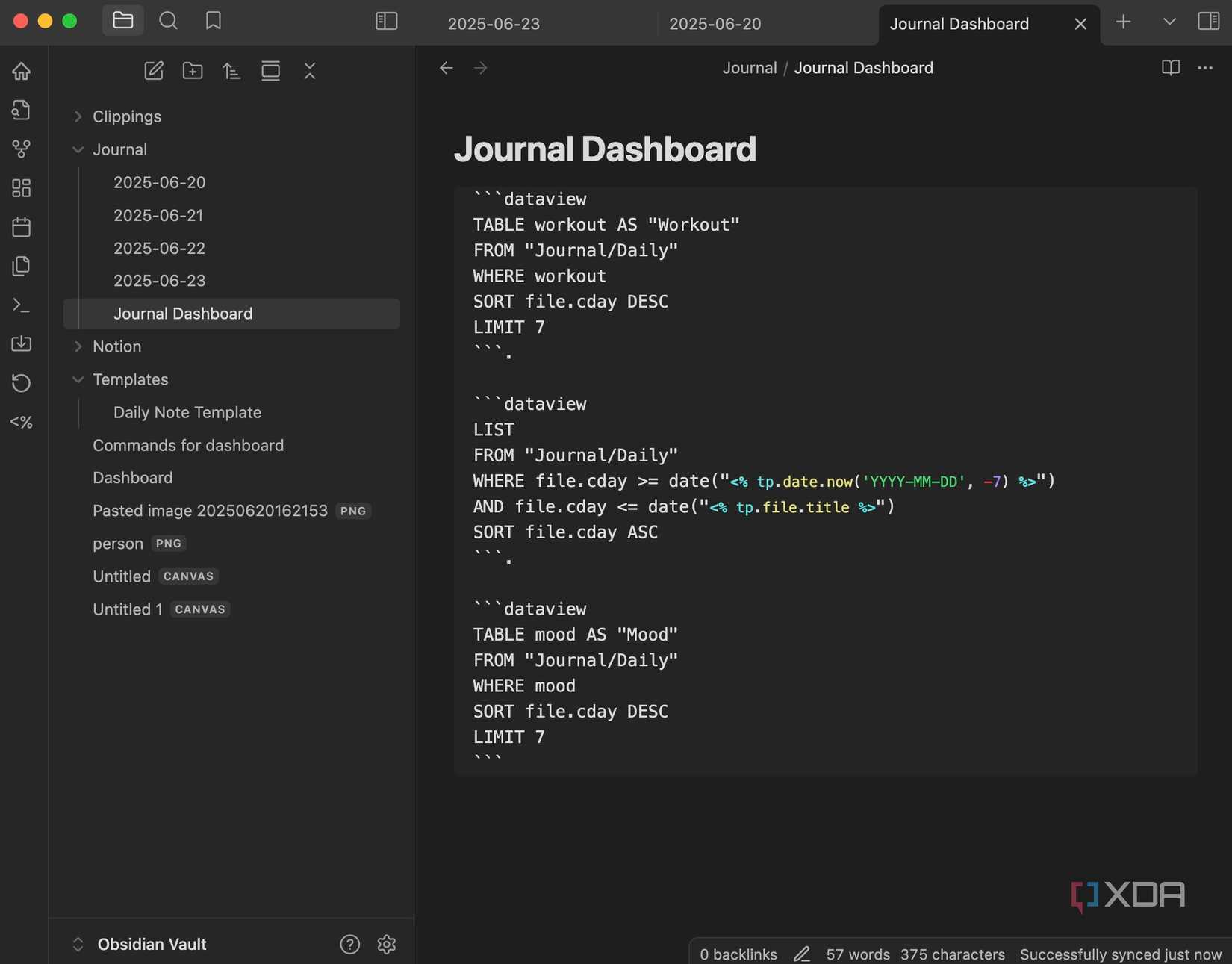This screenshot has height=964, width=1232.
Task: Change the file sort order
Action: [x=231, y=71]
